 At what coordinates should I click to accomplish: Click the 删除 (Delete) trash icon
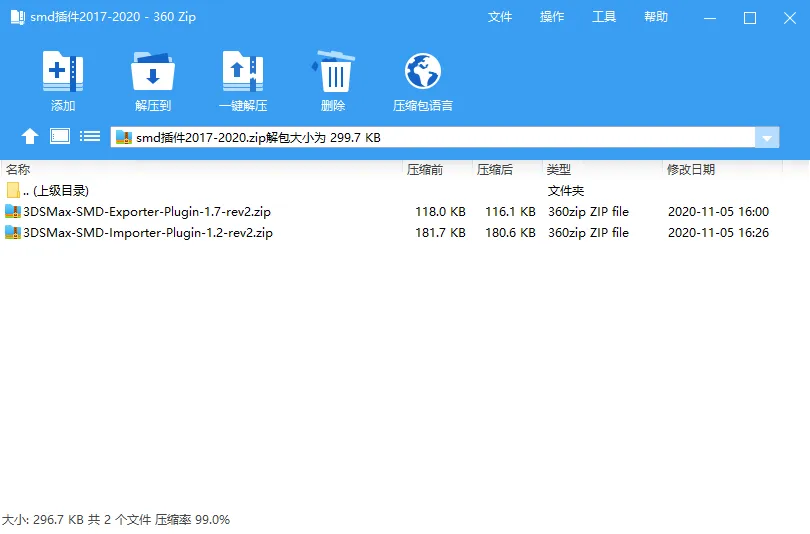click(333, 71)
